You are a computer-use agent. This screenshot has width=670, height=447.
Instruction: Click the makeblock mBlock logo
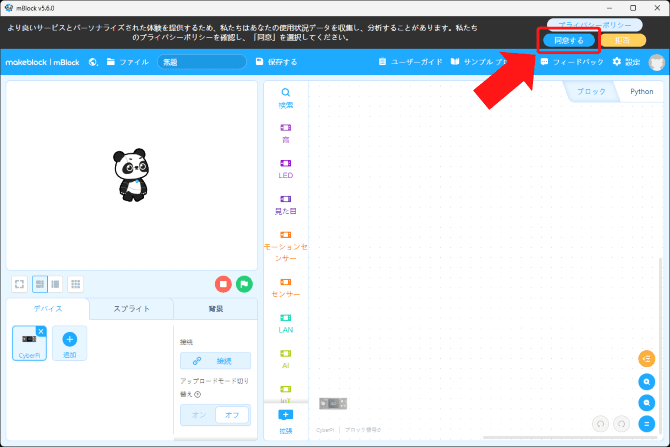point(42,62)
